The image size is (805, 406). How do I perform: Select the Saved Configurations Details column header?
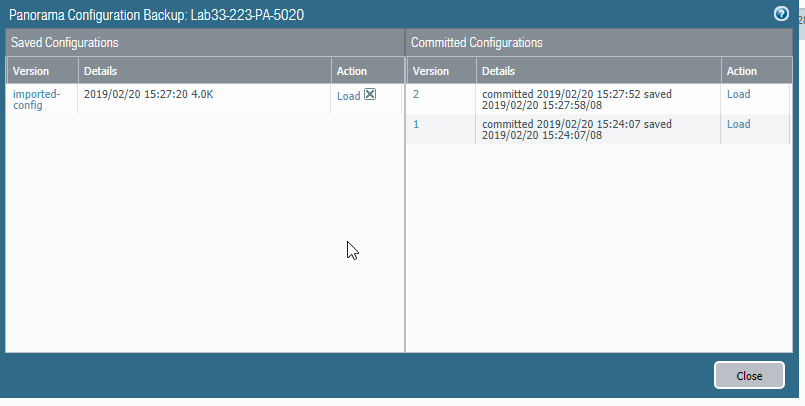click(204, 71)
